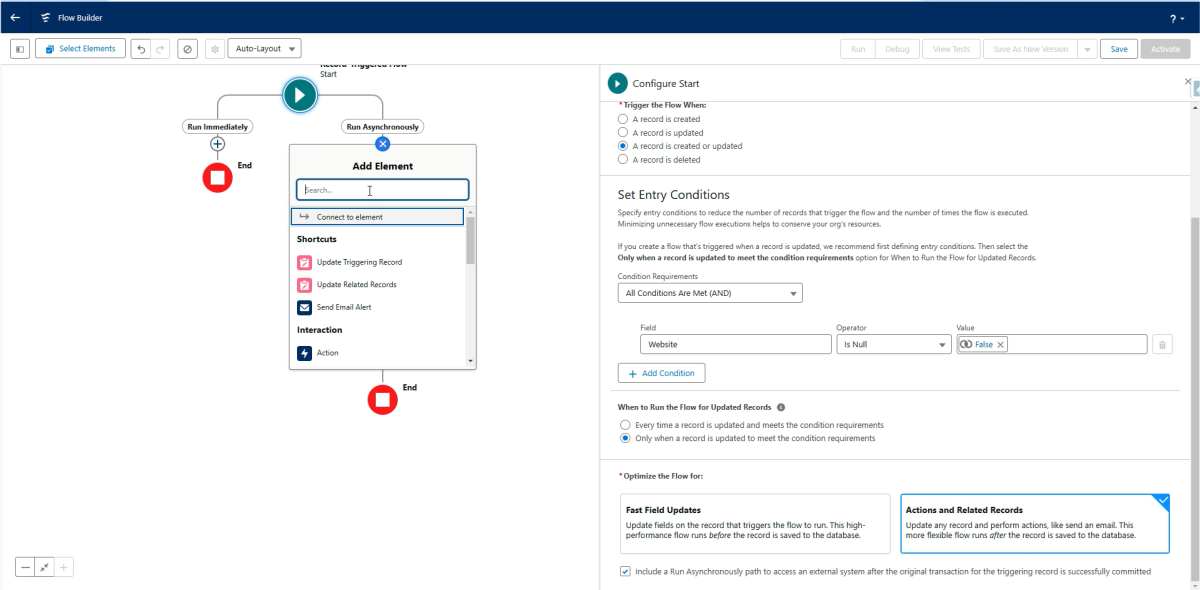Select End element under Run Immediately
The image size is (1200, 590).
[x=217, y=178]
